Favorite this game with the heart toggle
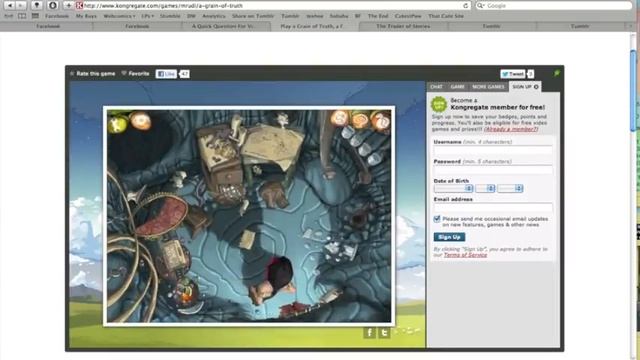This screenshot has width=640, height=360. (x=124, y=73)
